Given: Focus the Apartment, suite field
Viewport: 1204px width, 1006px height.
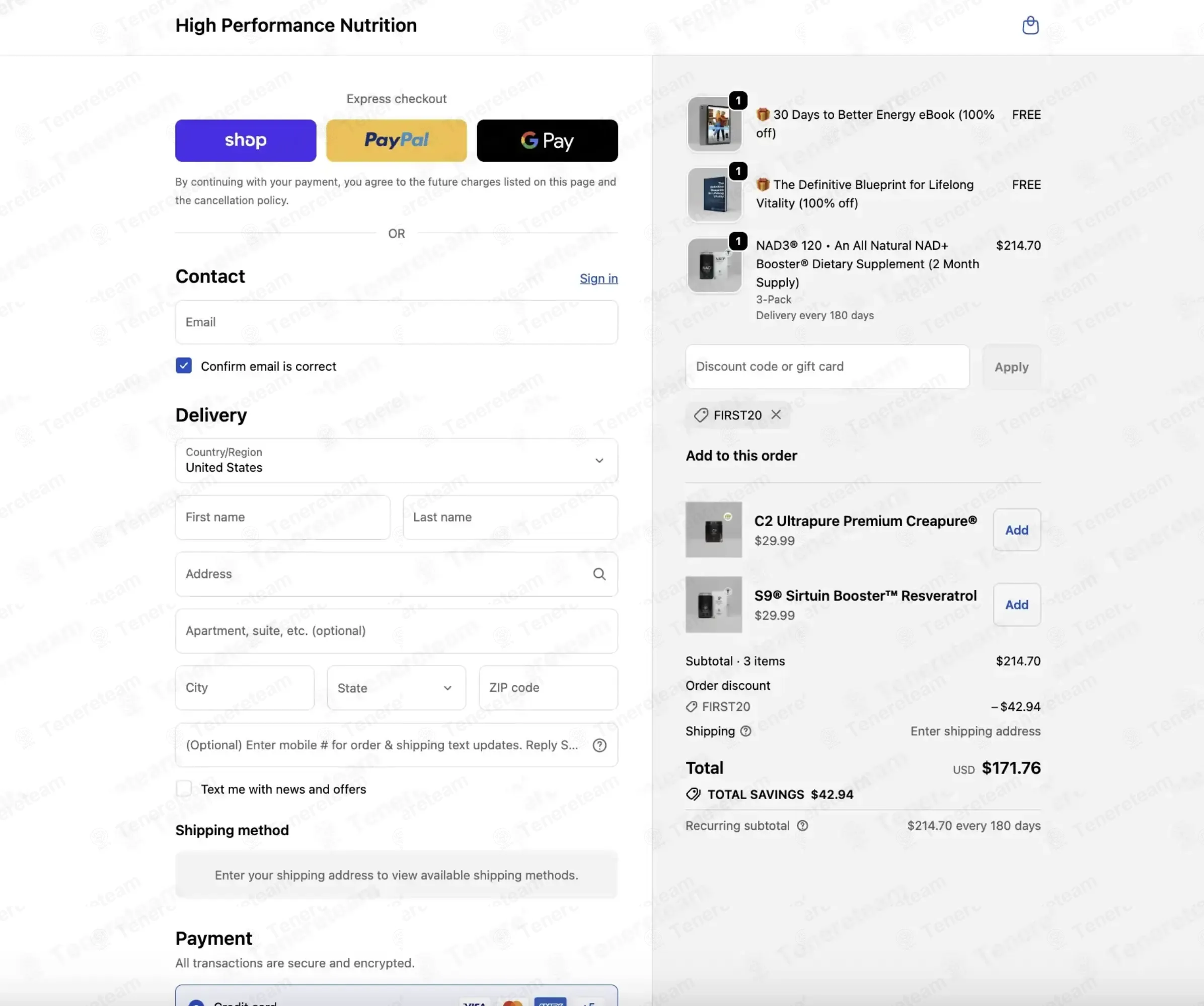Looking at the screenshot, I should (x=396, y=631).
